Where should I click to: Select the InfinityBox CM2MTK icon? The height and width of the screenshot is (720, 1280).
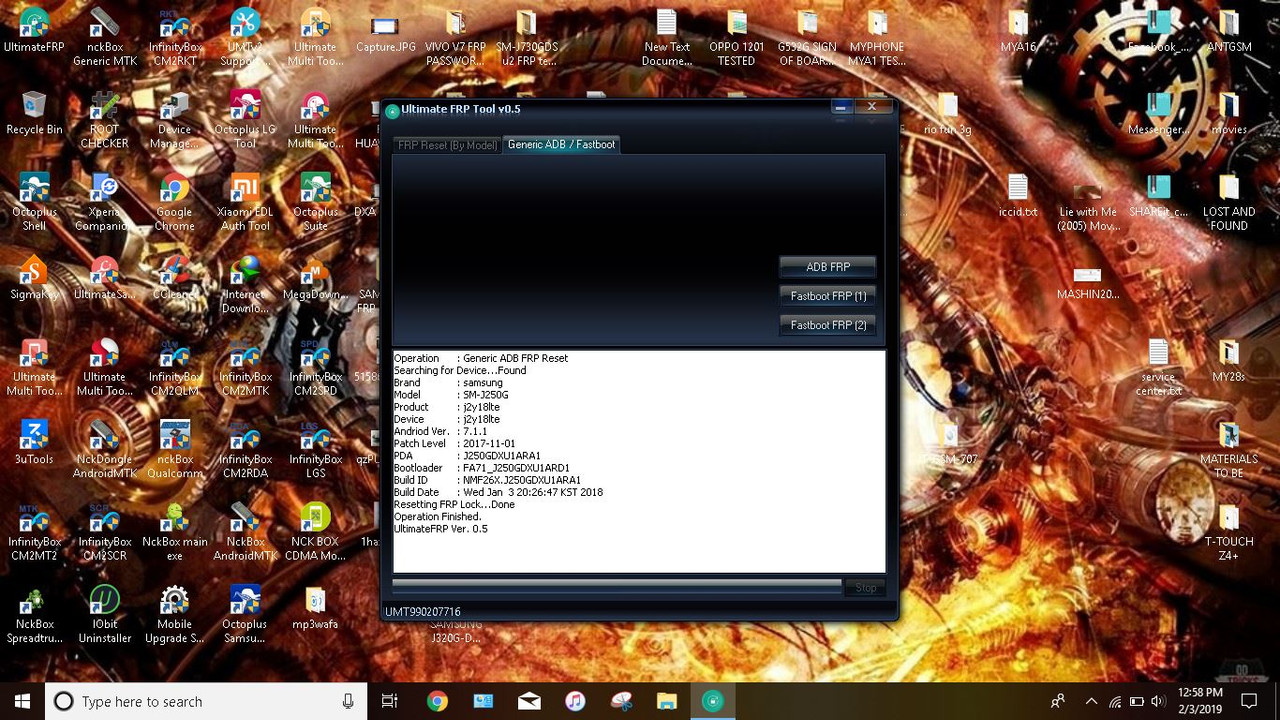(x=245, y=367)
